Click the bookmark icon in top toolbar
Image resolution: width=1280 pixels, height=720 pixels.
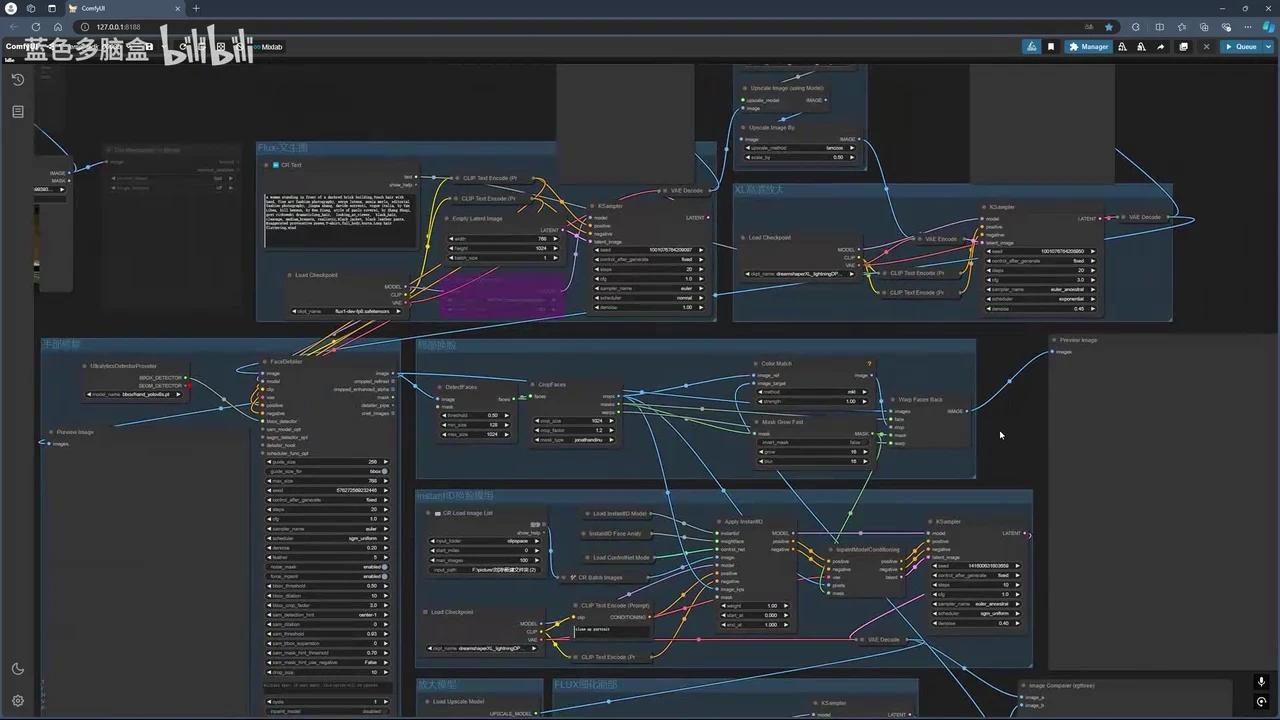1051,46
